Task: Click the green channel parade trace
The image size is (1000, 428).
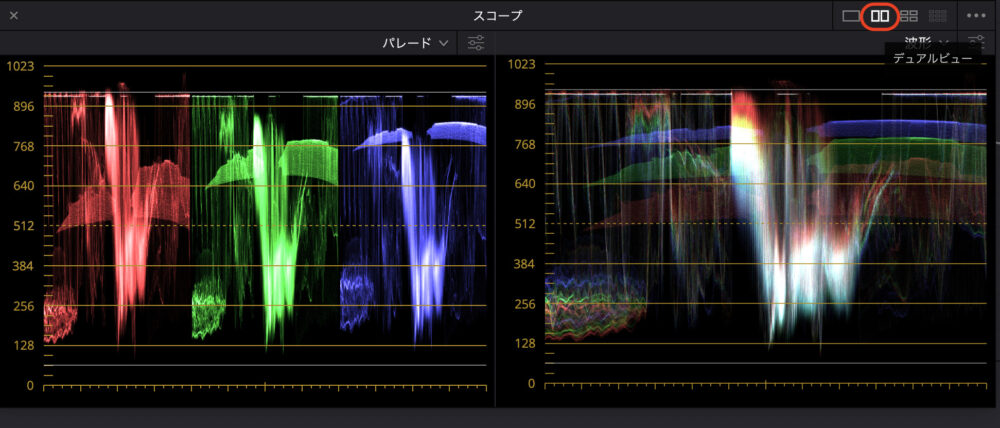Action: (265, 200)
